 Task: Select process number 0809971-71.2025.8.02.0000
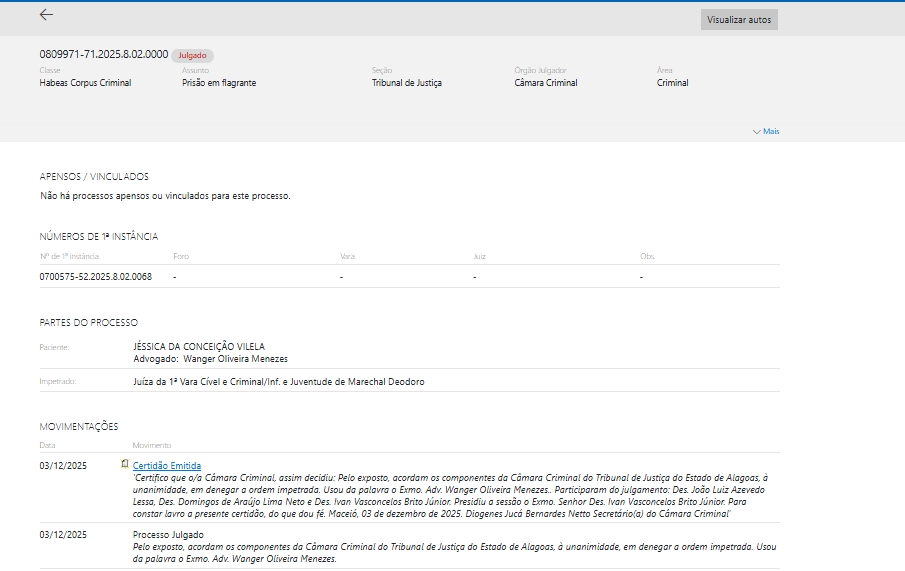[103, 54]
